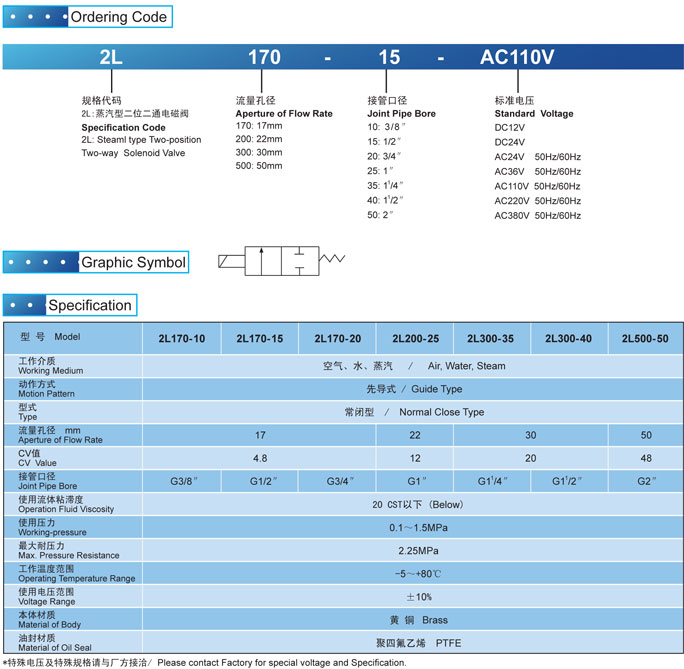Click the Ordering Code section heading

(88, 17)
